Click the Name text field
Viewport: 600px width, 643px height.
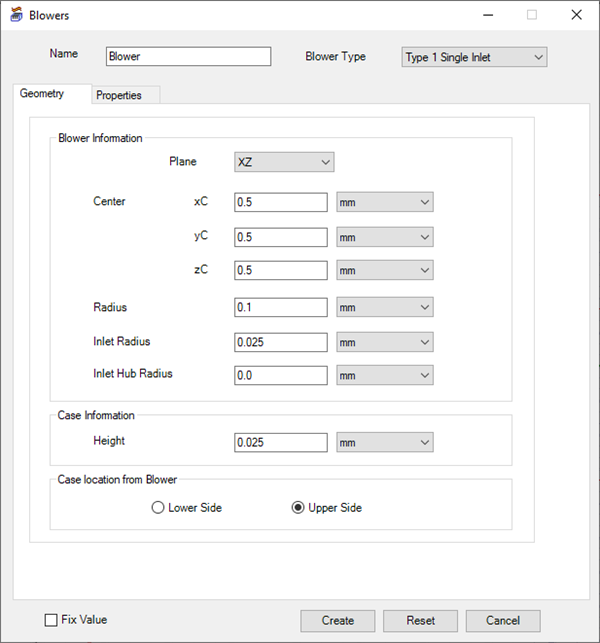tap(188, 57)
